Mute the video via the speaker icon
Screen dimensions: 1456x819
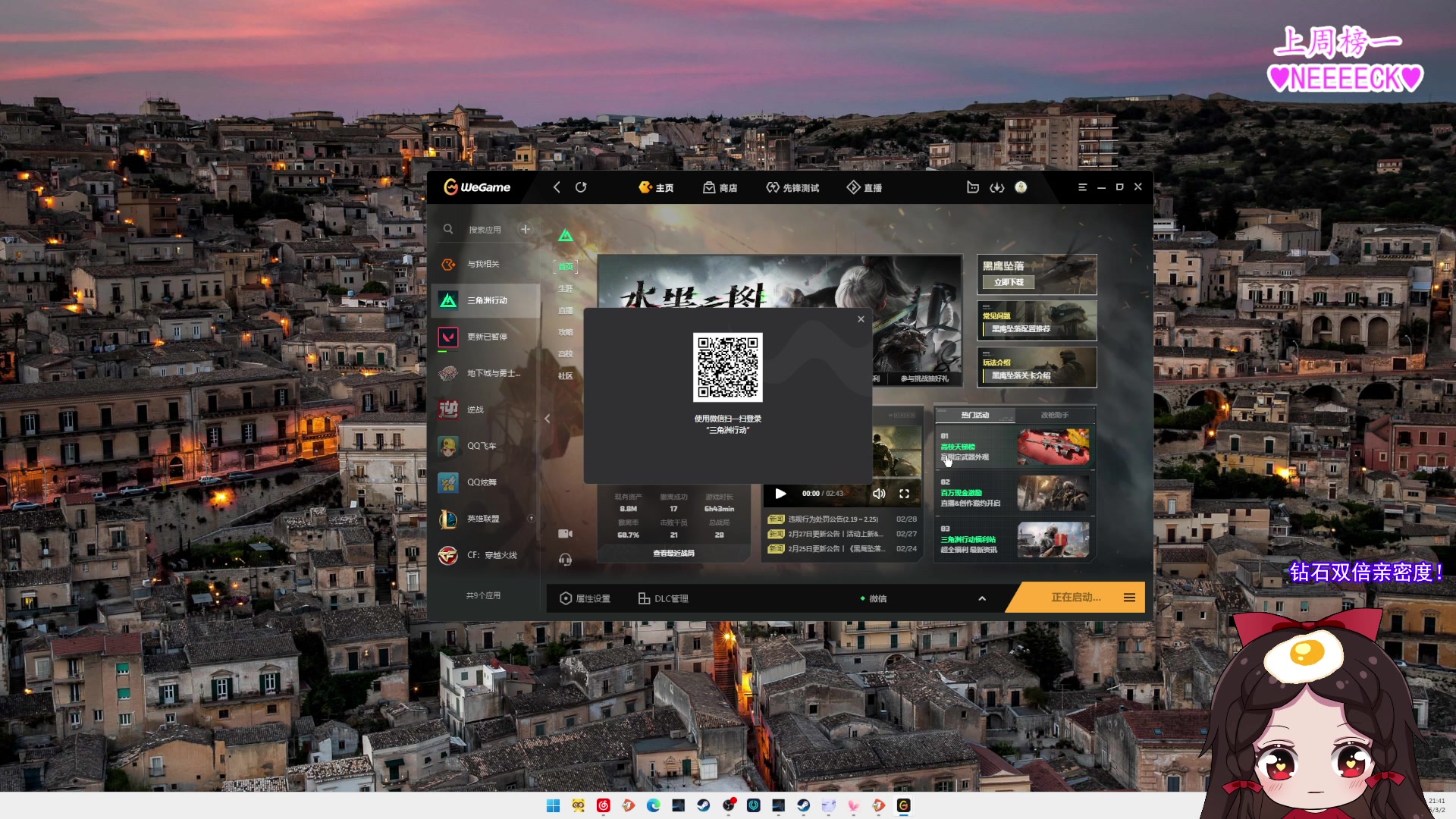(x=879, y=494)
